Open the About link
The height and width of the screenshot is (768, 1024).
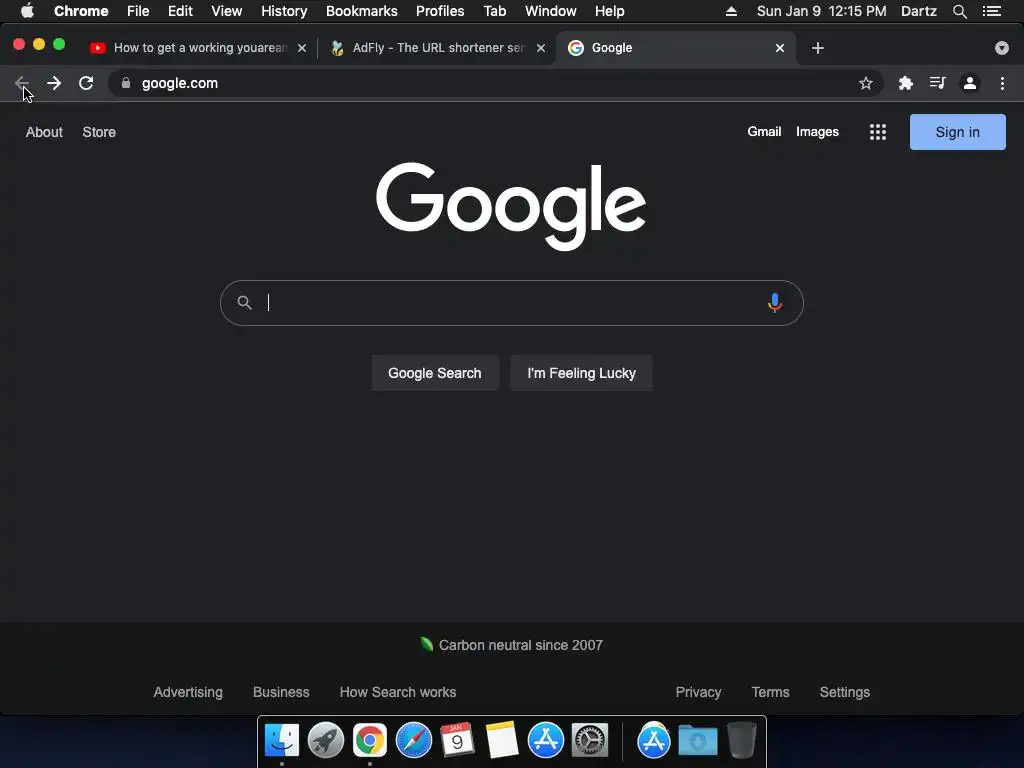44,132
